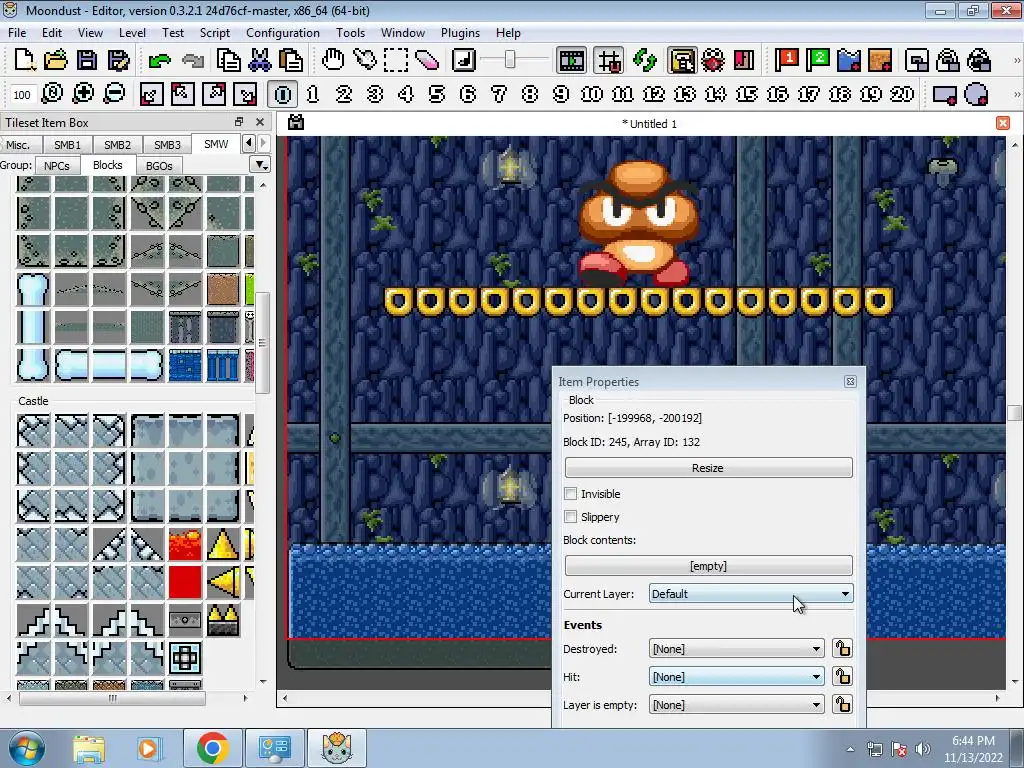This screenshot has height=768, width=1024.
Task: Open the Configuration menu
Action: 283,33
